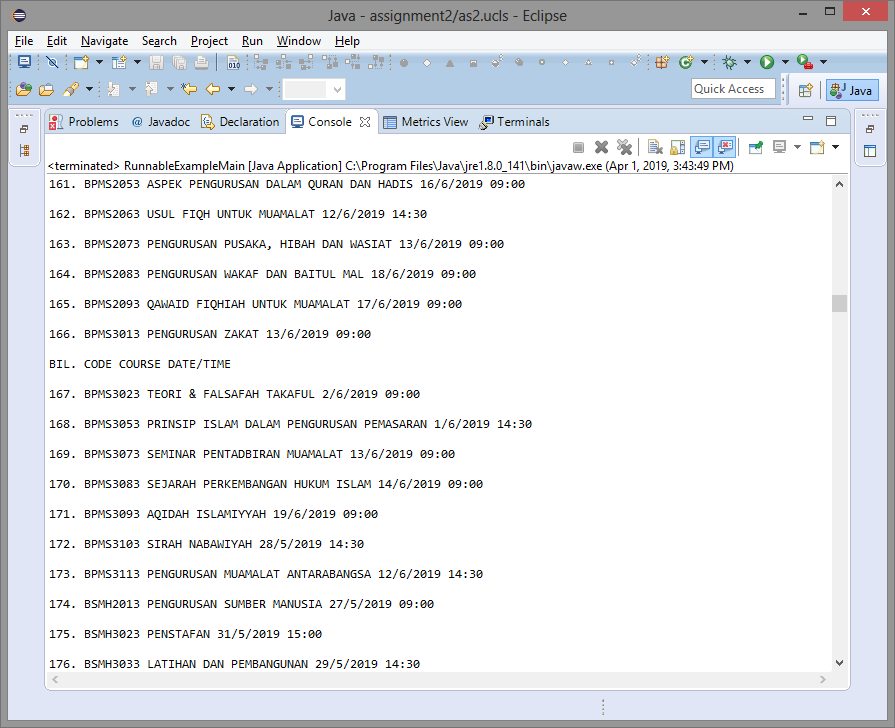Viewport: 895px width, 728px height.
Task: Open the Debug dropdown arrow
Action: tap(747, 62)
